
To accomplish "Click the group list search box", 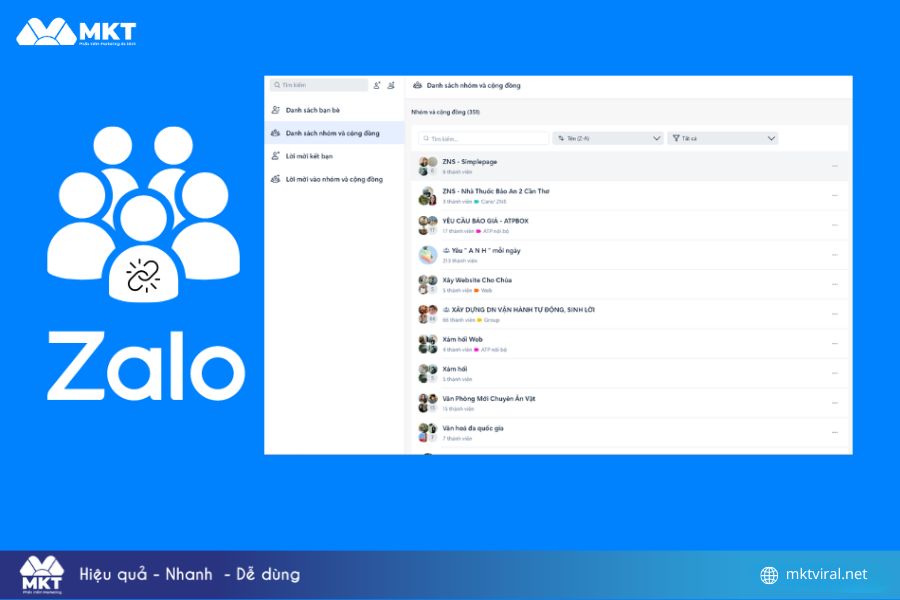I will (x=483, y=138).
